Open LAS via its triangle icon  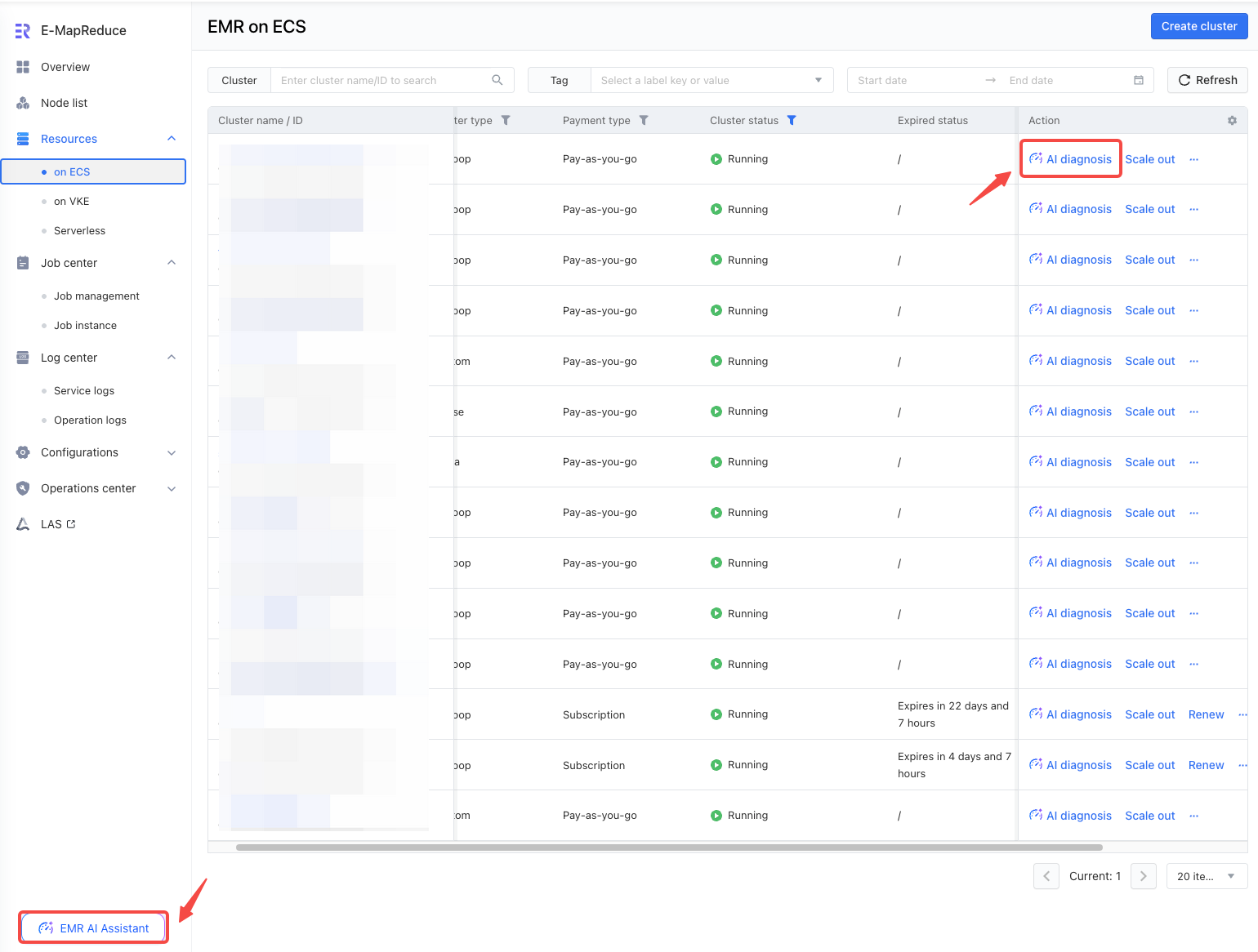pos(23,524)
